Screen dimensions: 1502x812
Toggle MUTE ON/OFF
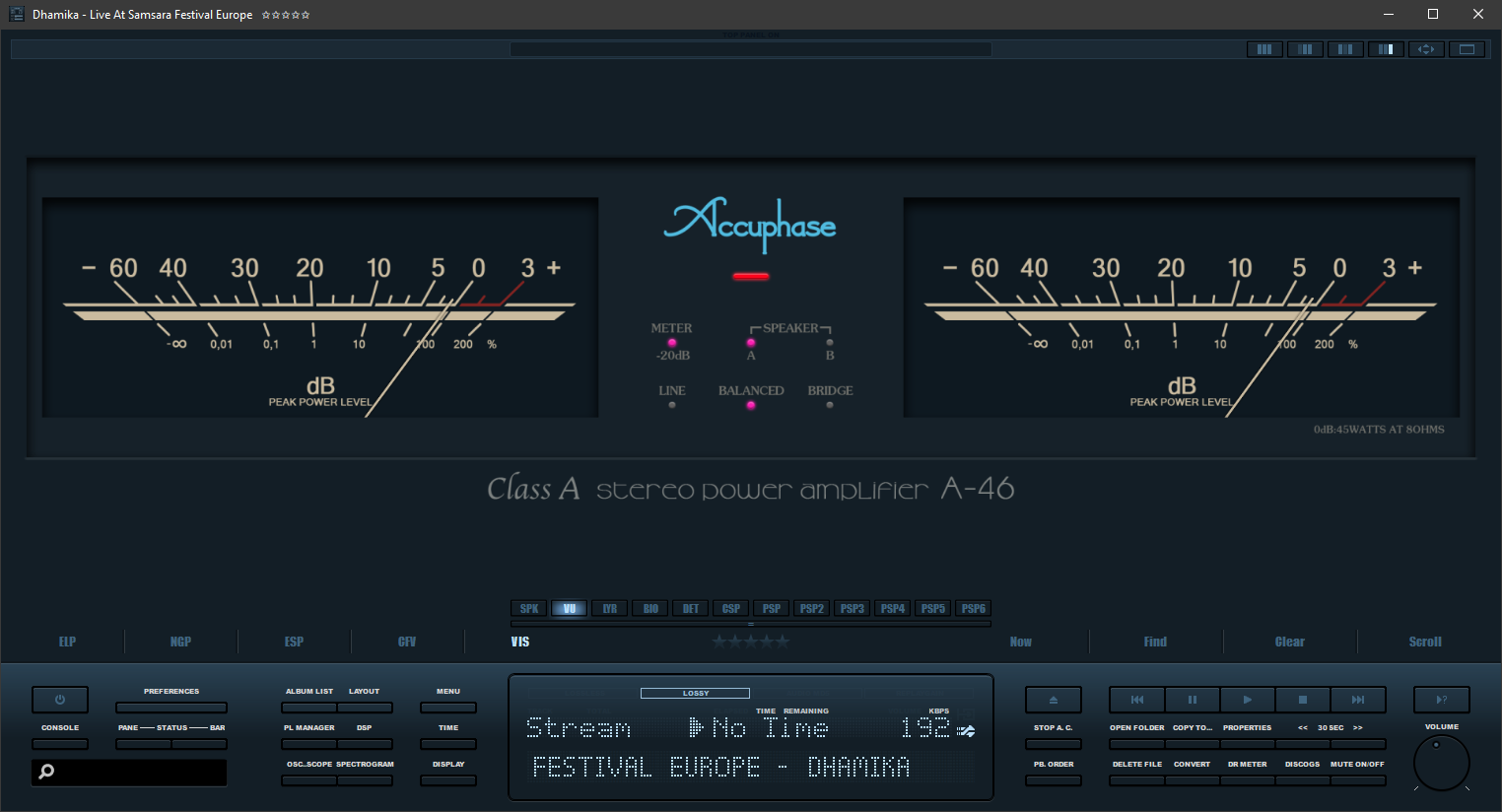pos(1358,780)
